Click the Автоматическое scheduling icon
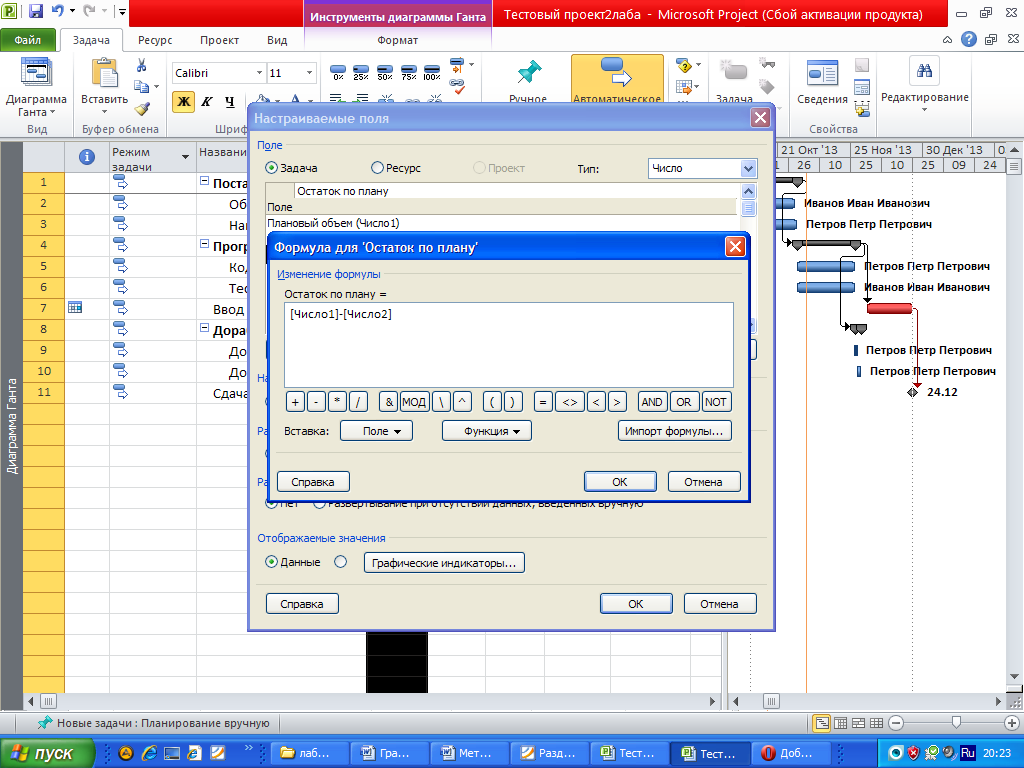 click(x=616, y=72)
